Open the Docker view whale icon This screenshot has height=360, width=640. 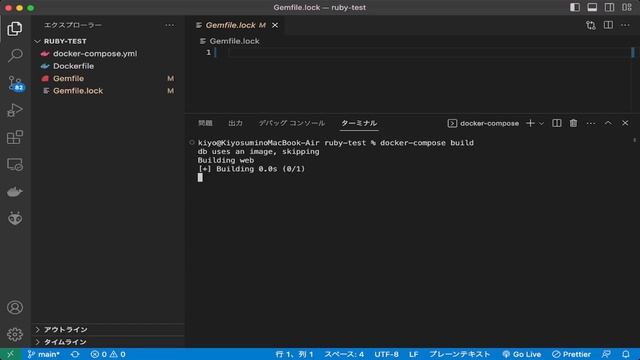click(15, 192)
